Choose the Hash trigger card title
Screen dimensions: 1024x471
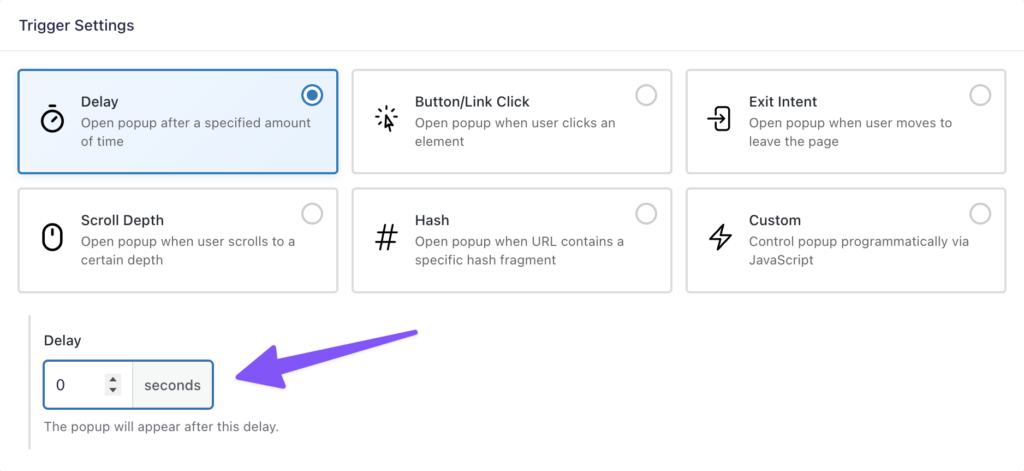(432, 220)
